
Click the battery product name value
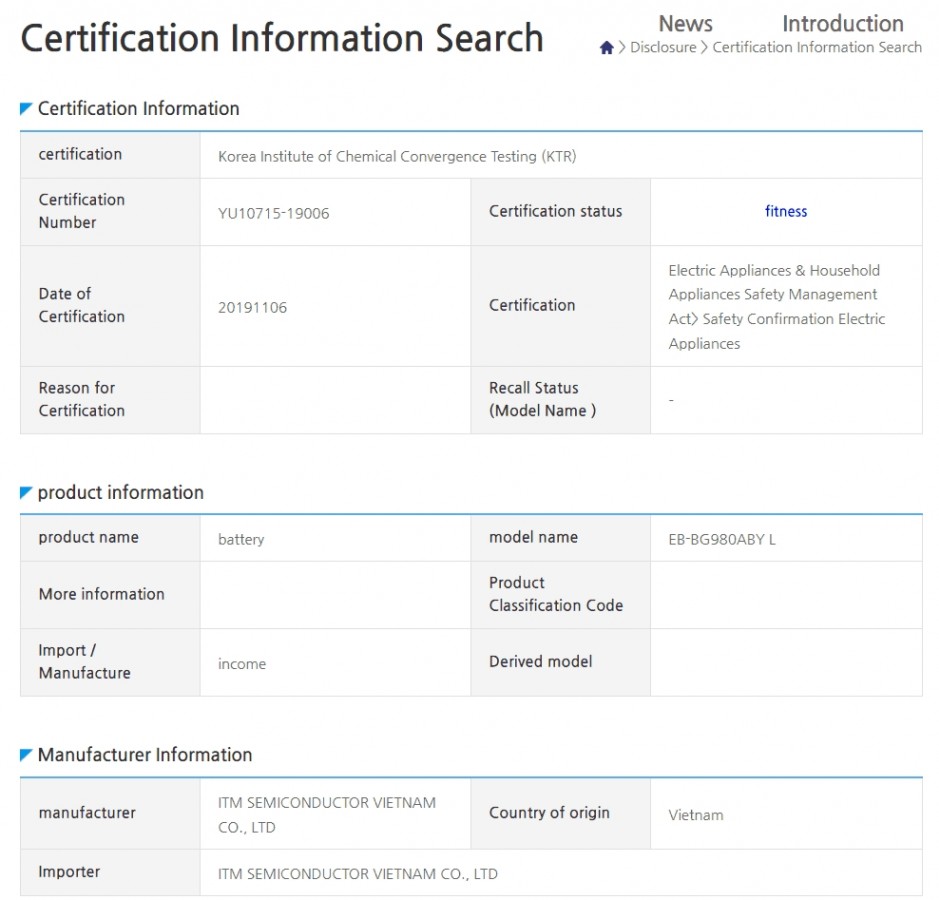[x=241, y=539]
